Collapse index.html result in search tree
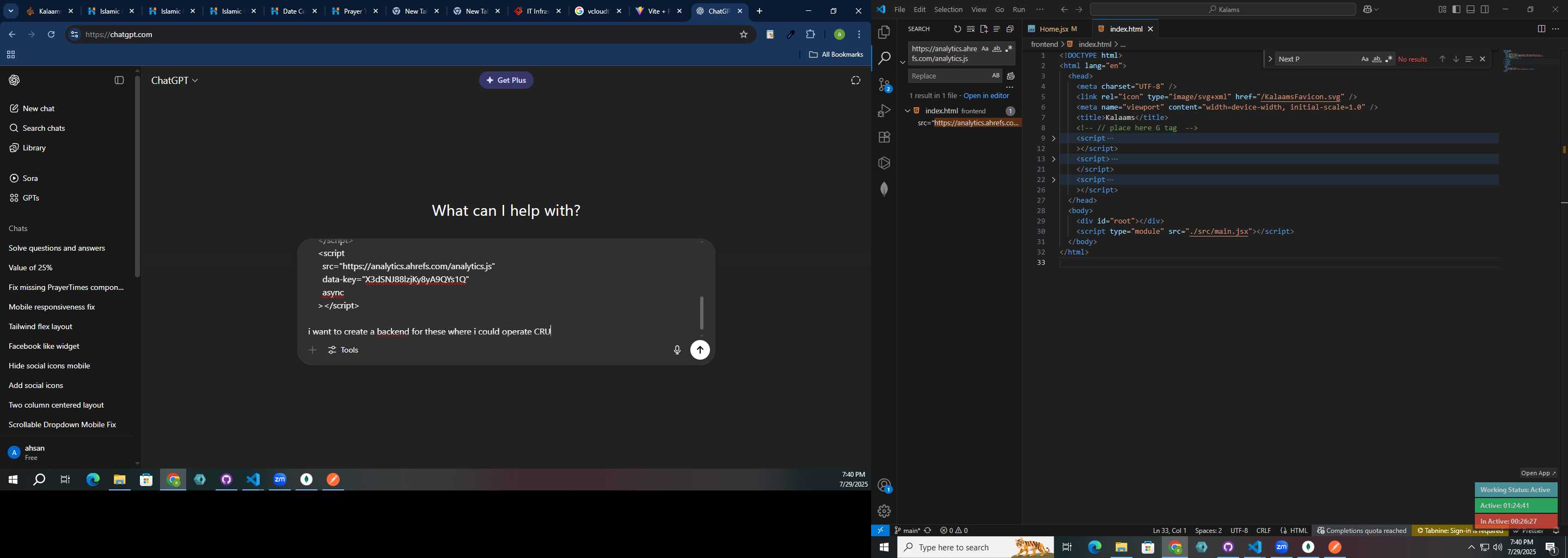 [x=907, y=111]
